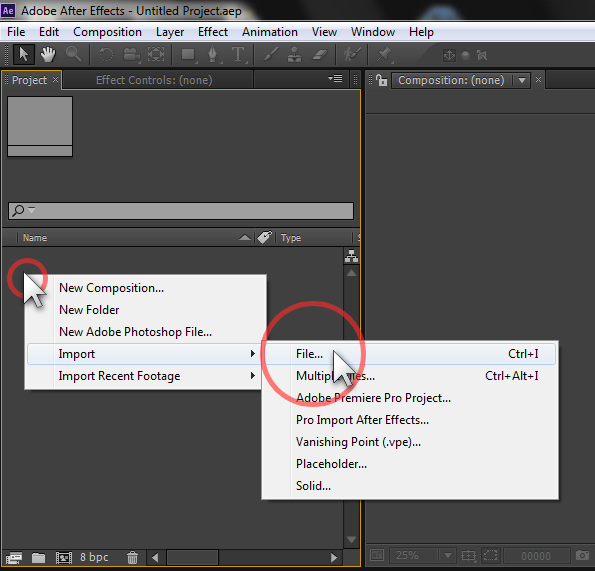
Task: Open the Project panel options menu
Action: click(x=335, y=79)
